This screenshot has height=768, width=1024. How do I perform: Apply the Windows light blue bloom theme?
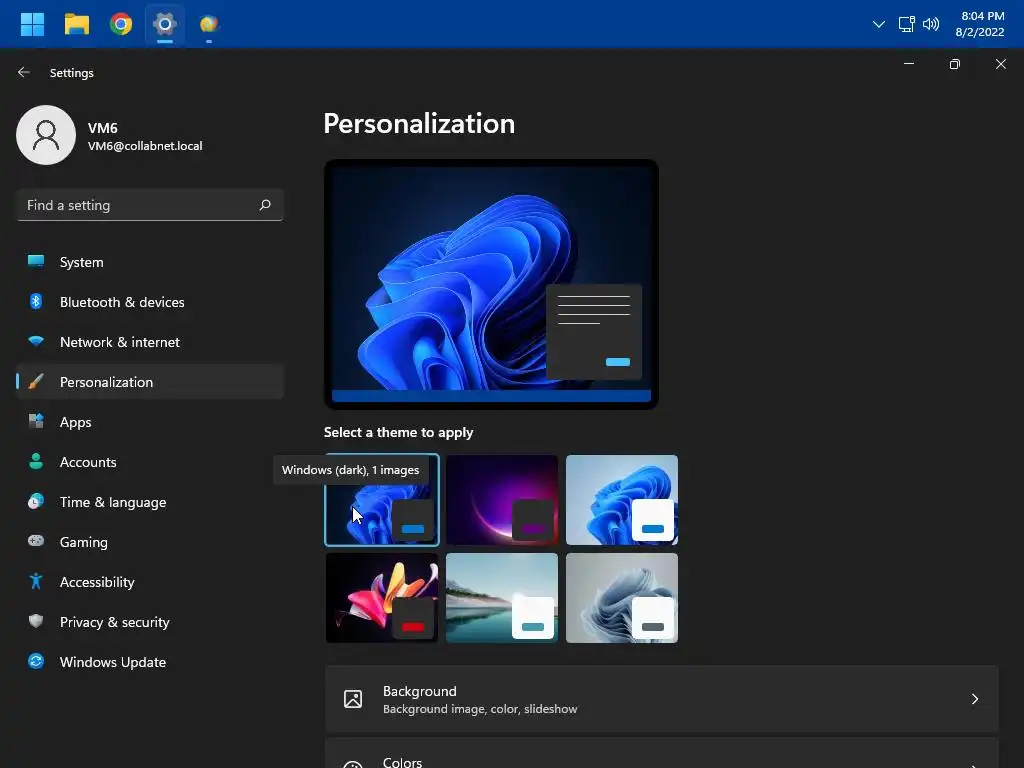622,500
